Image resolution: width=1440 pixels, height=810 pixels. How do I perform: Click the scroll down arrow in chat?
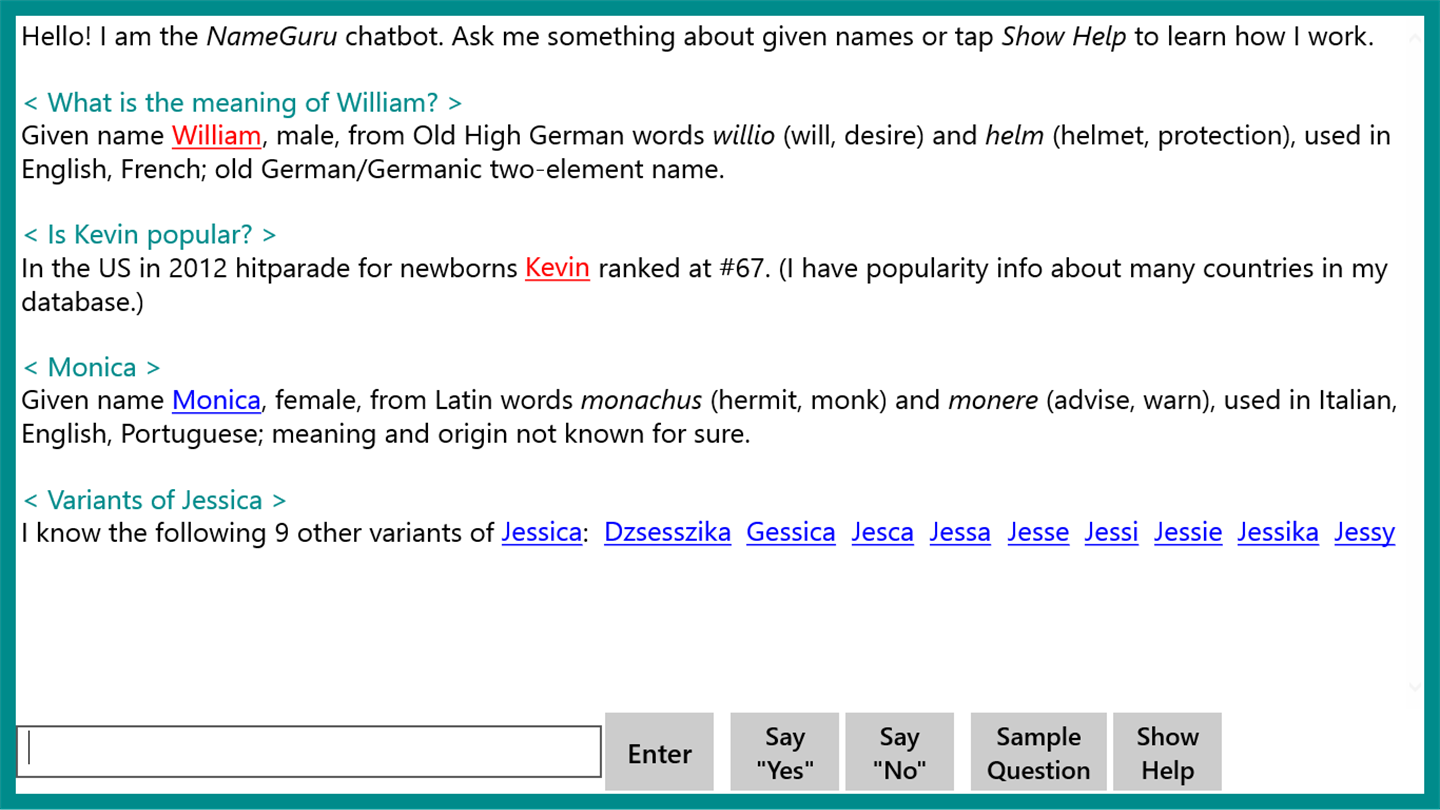coord(1414,687)
